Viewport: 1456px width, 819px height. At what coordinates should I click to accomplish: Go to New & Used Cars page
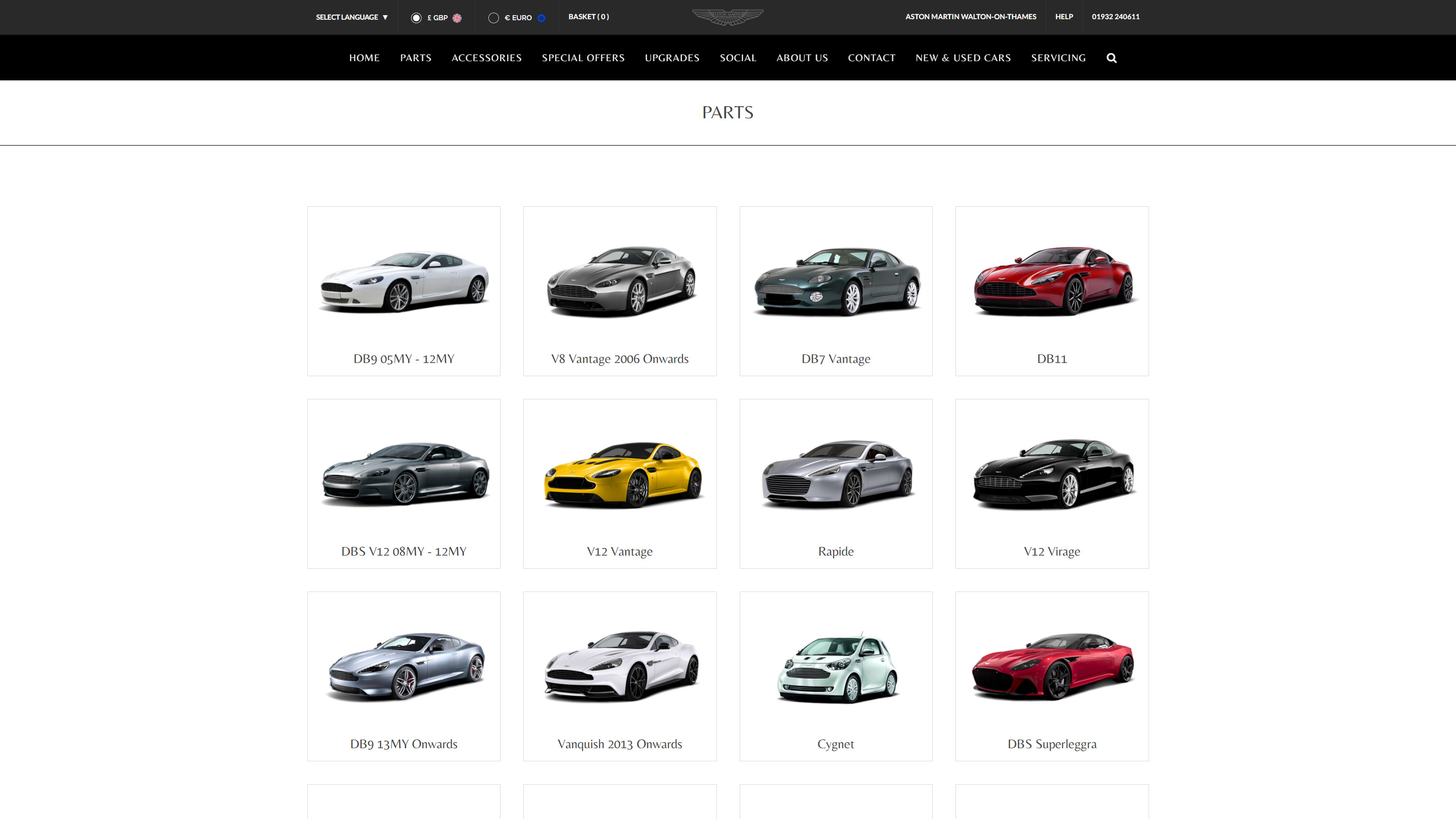point(963,58)
